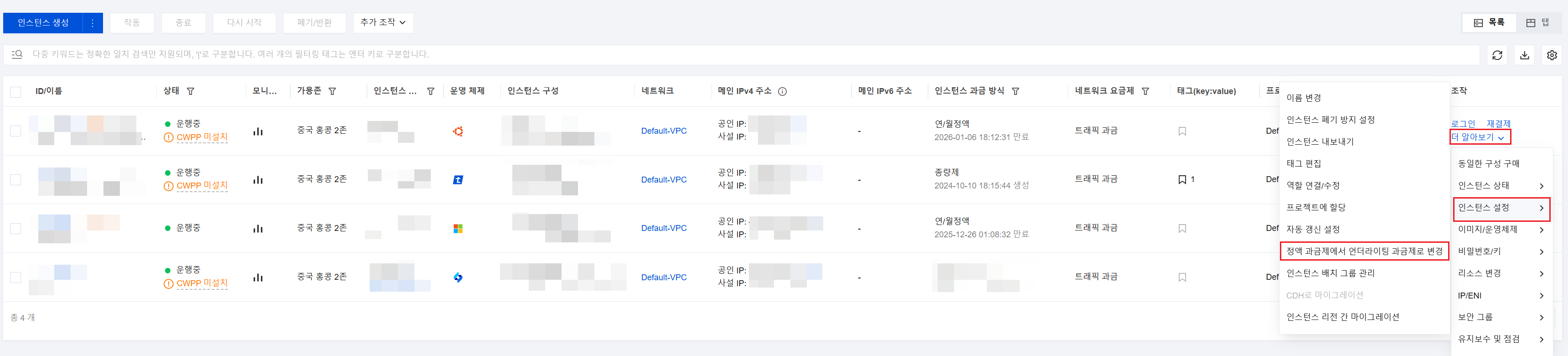The height and width of the screenshot is (356, 1568).
Task: Switch to the 목록 list view
Action: tap(1489, 22)
